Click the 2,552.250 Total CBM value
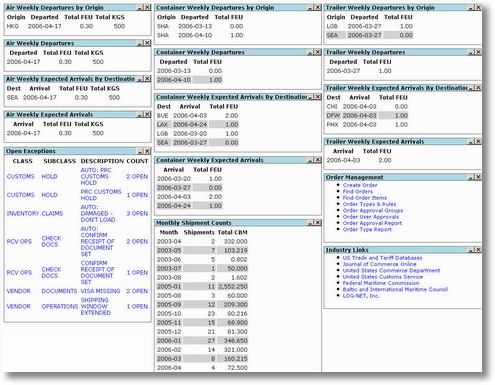This screenshot has height=385, width=495. (x=233, y=286)
